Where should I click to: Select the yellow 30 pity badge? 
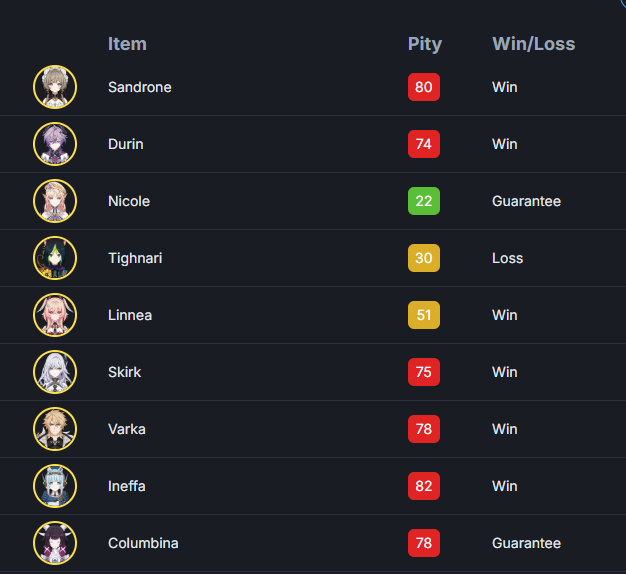(x=424, y=258)
